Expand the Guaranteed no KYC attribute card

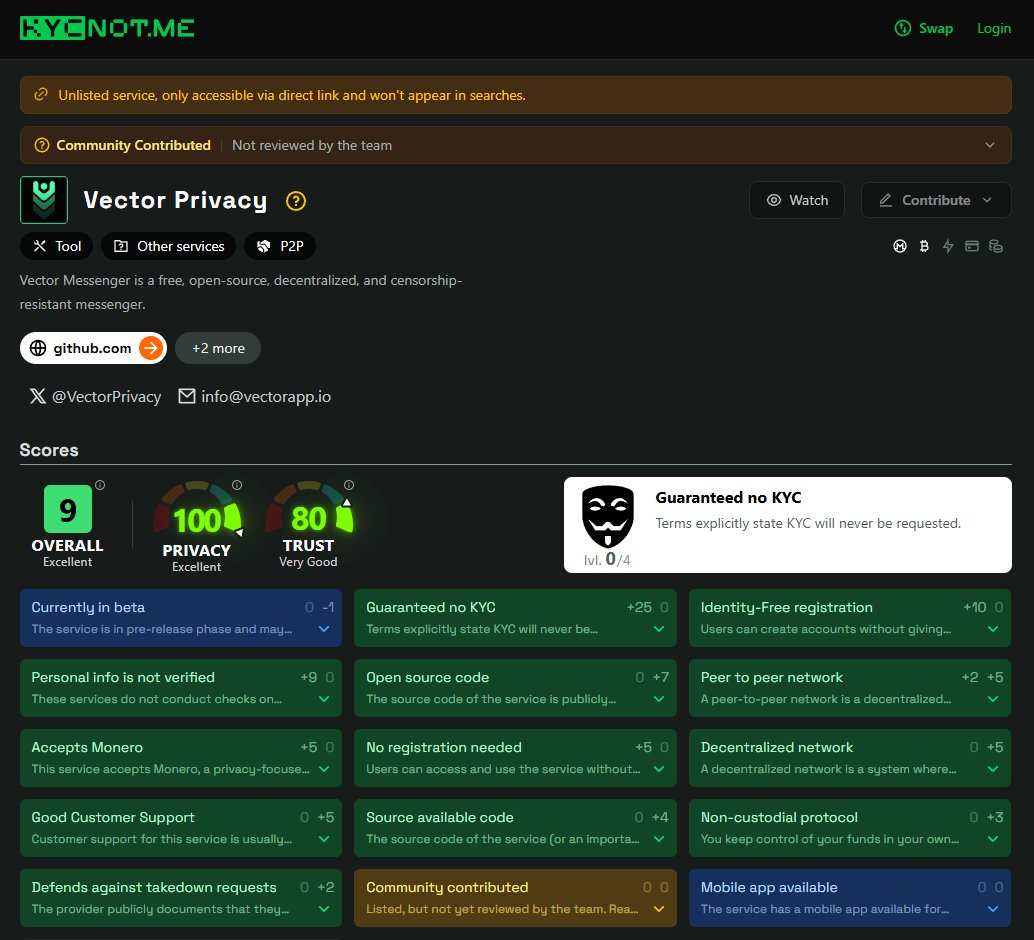click(x=515, y=617)
